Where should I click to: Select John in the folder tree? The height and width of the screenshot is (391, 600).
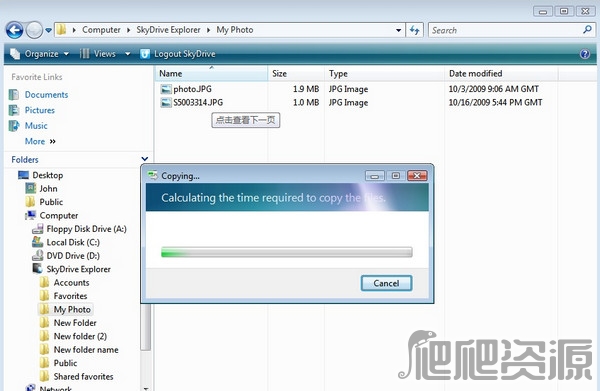(x=48, y=189)
